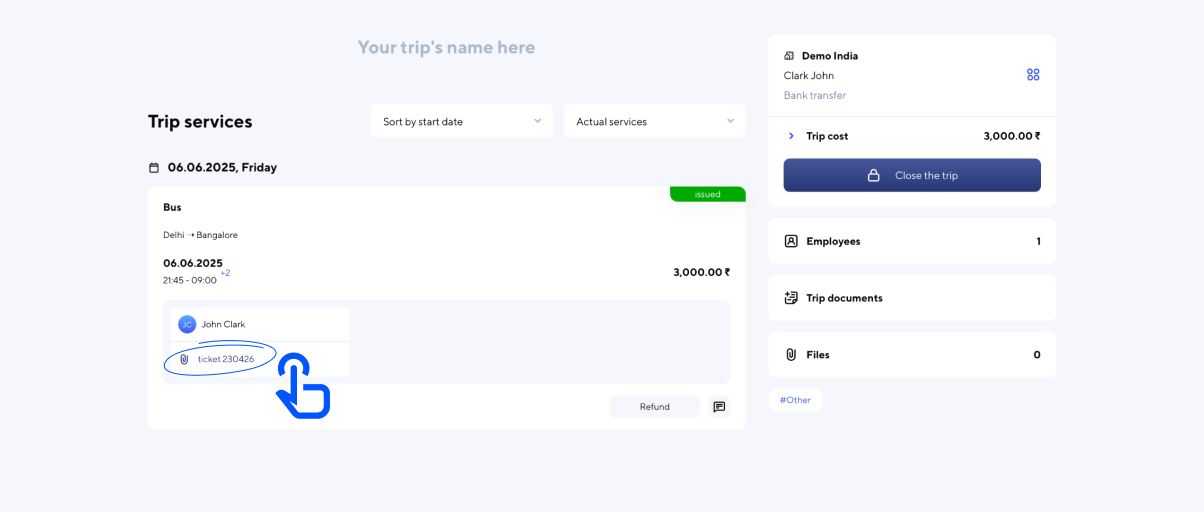This screenshot has width=1204, height=512.
Task: Click the four-circle grid icon near Clark John
Action: [x=1033, y=75]
